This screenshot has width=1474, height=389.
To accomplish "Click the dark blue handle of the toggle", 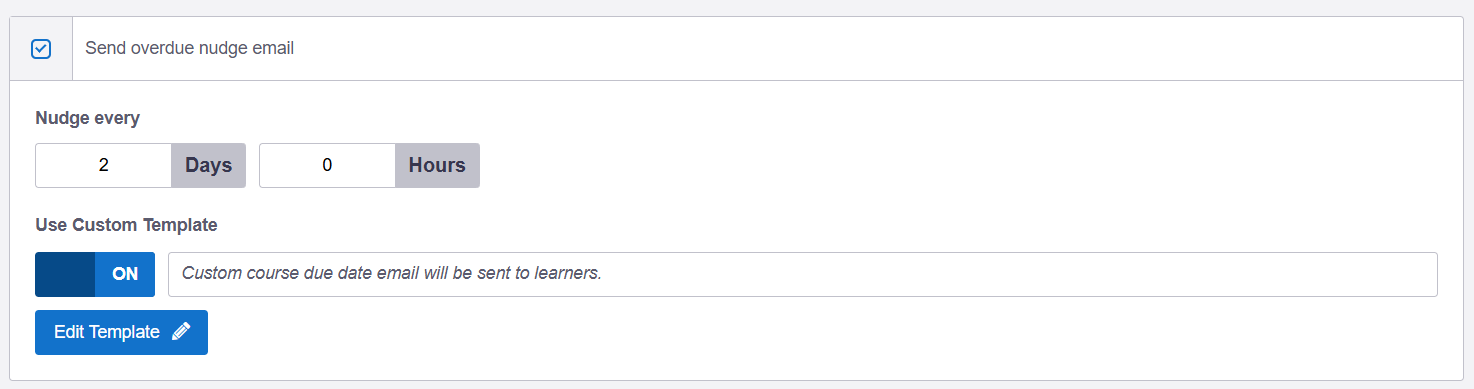I will coord(65,274).
